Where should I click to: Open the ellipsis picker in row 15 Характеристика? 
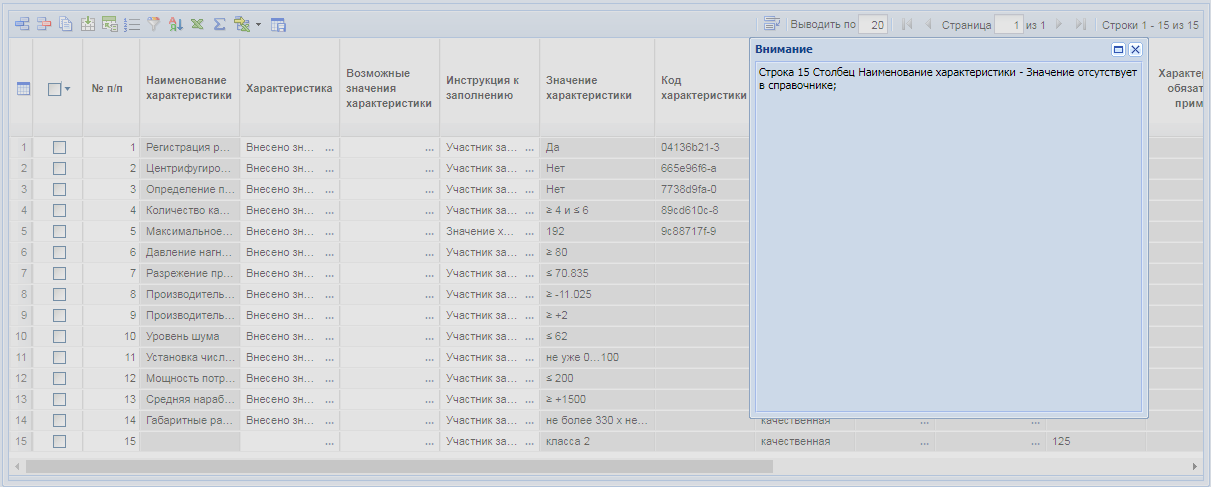click(329, 441)
